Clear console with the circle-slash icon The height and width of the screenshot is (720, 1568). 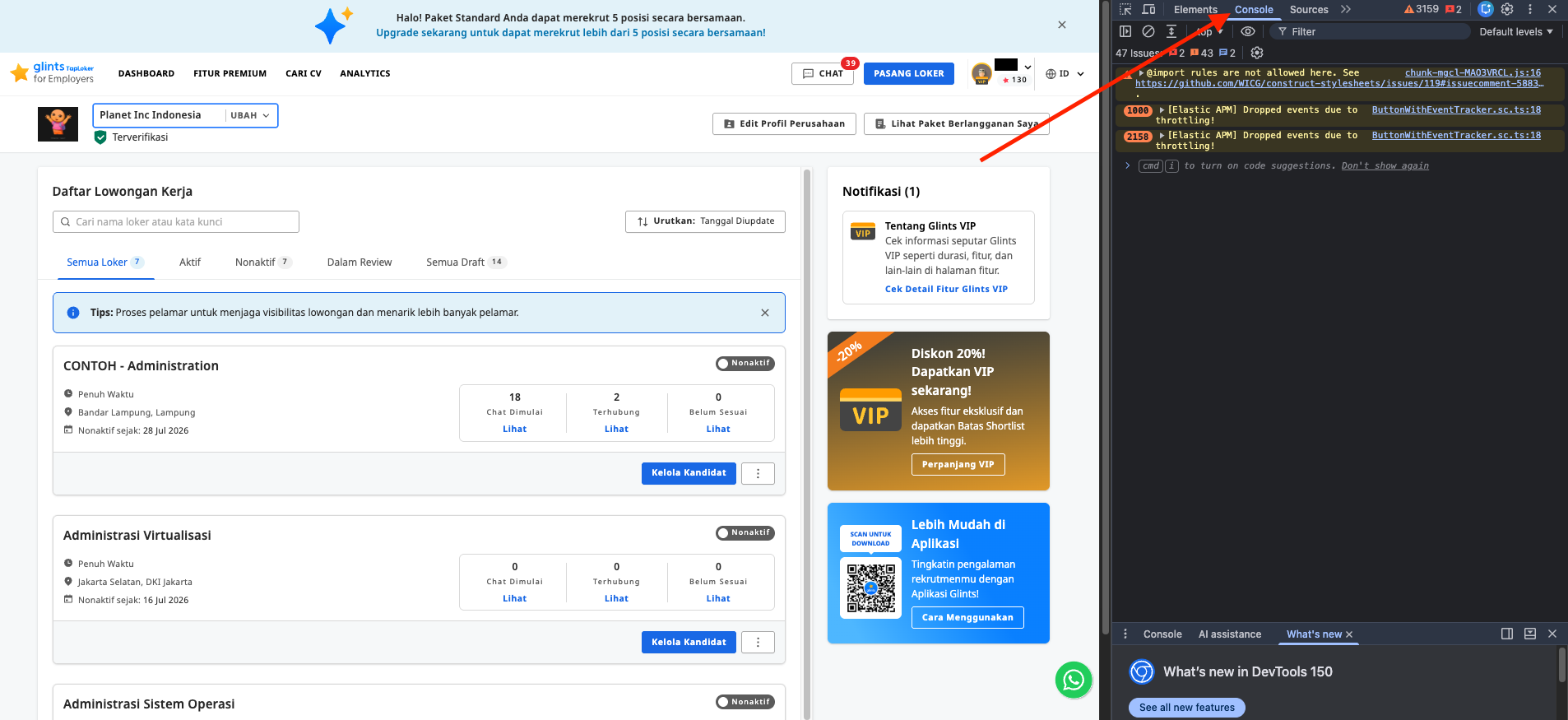click(x=1148, y=31)
